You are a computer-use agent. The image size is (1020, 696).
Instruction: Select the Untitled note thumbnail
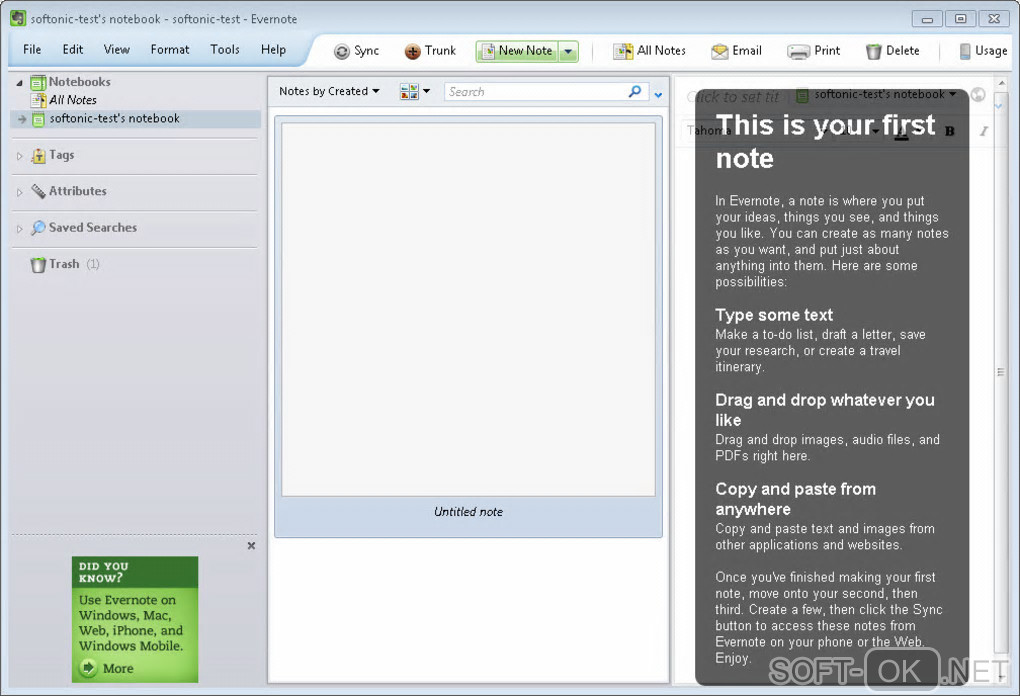tap(468, 310)
